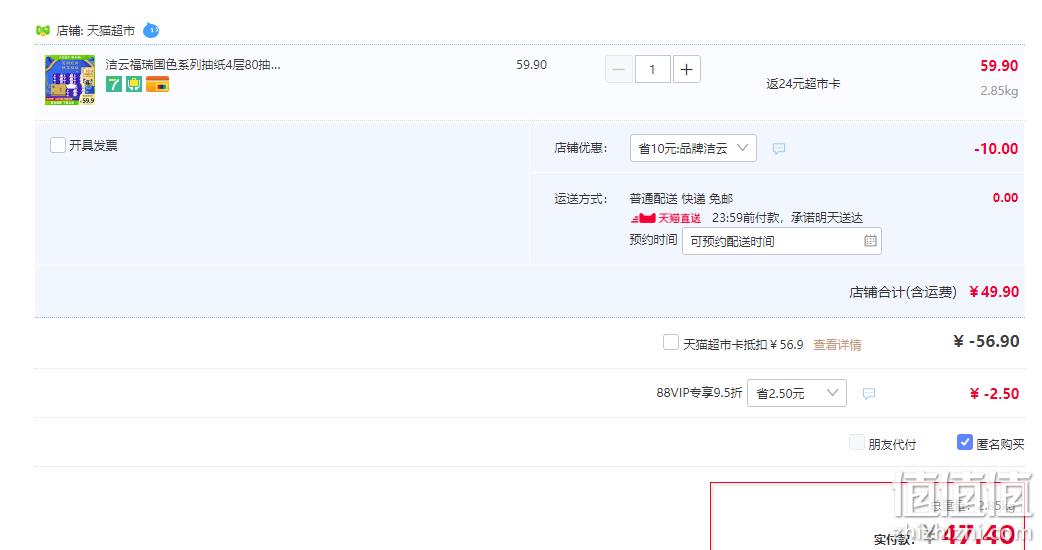Image resolution: width=1042 pixels, height=550 pixels.
Task: Check the 天猫超市卡抵扣 checkbox
Action: (671, 342)
